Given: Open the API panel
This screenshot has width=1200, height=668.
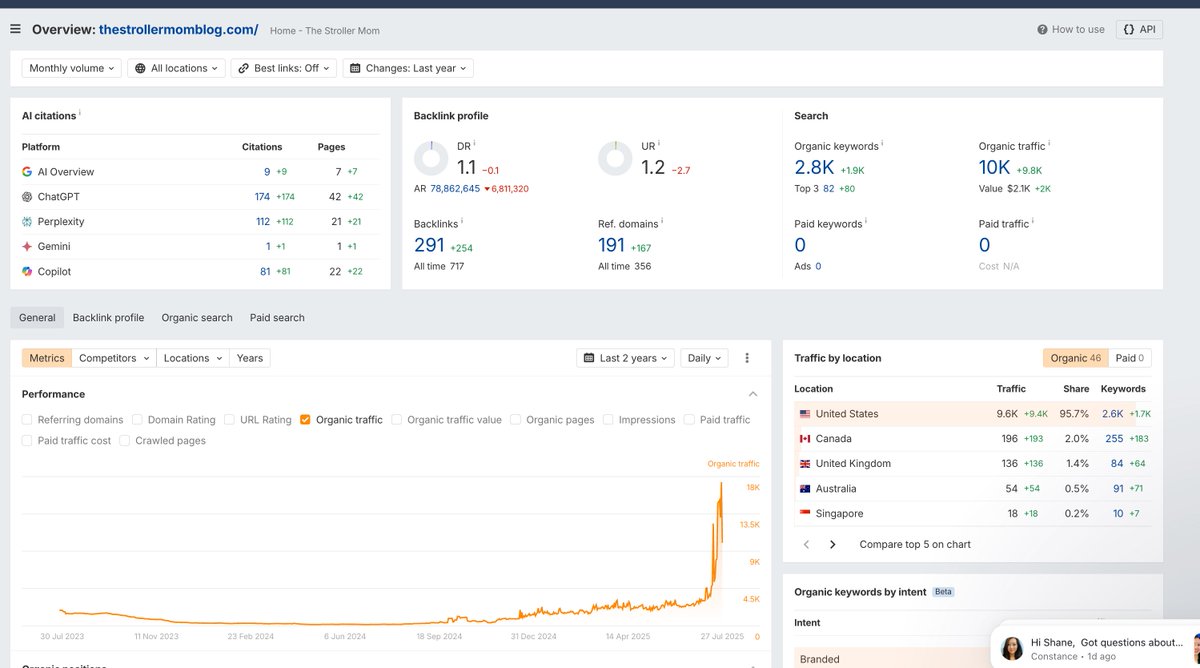Looking at the screenshot, I should click(1139, 29).
